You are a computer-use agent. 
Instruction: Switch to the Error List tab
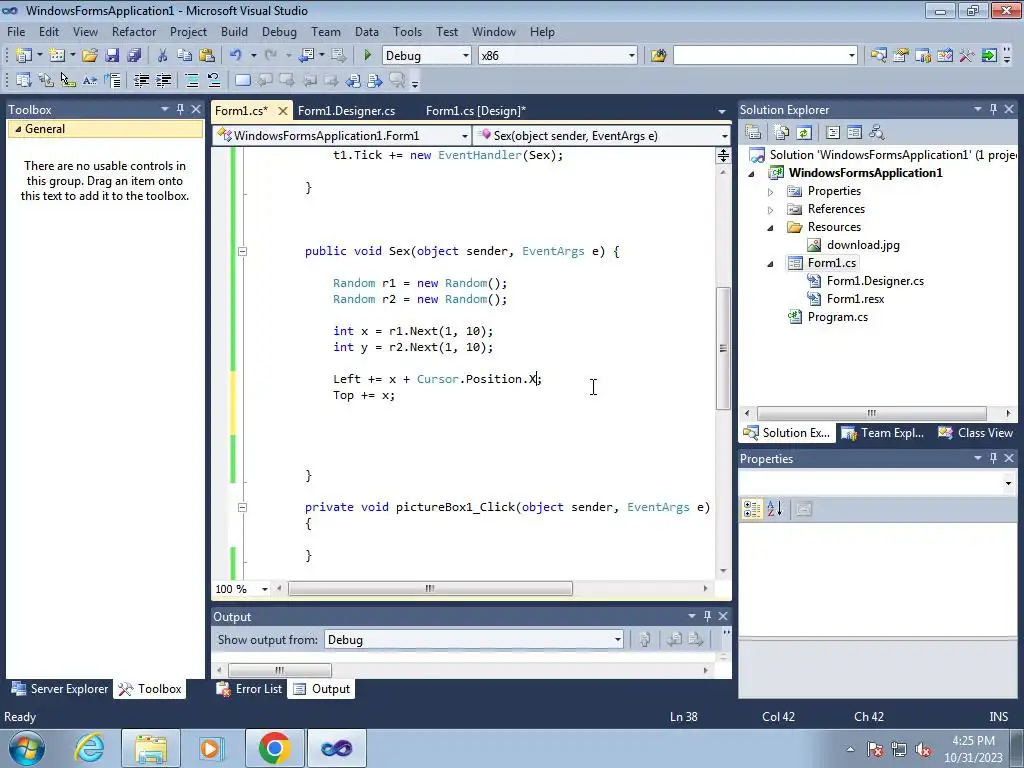coord(251,689)
